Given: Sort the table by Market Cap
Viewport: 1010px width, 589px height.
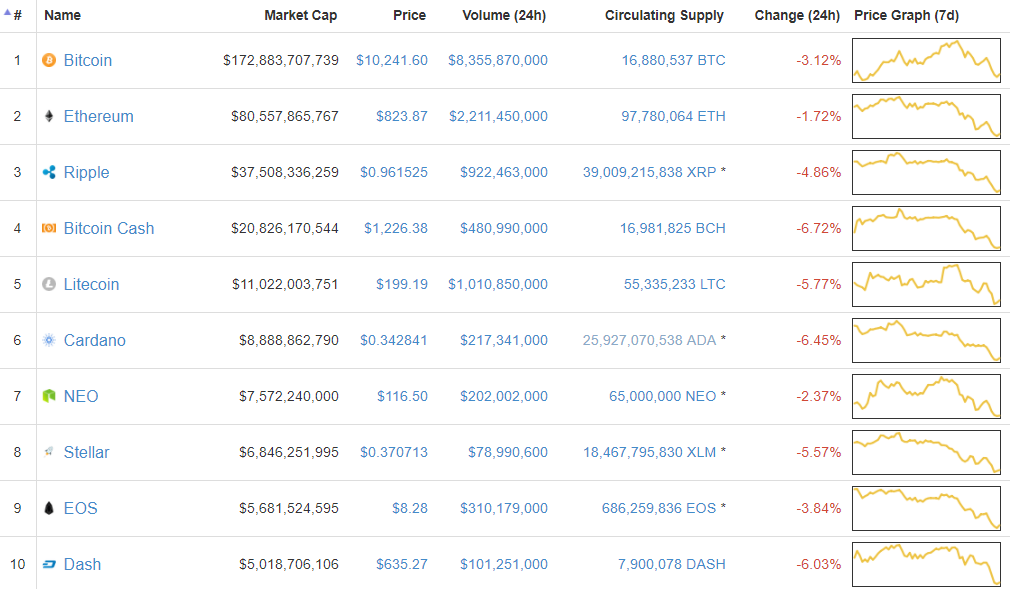Looking at the screenshot, I should 301,15.
